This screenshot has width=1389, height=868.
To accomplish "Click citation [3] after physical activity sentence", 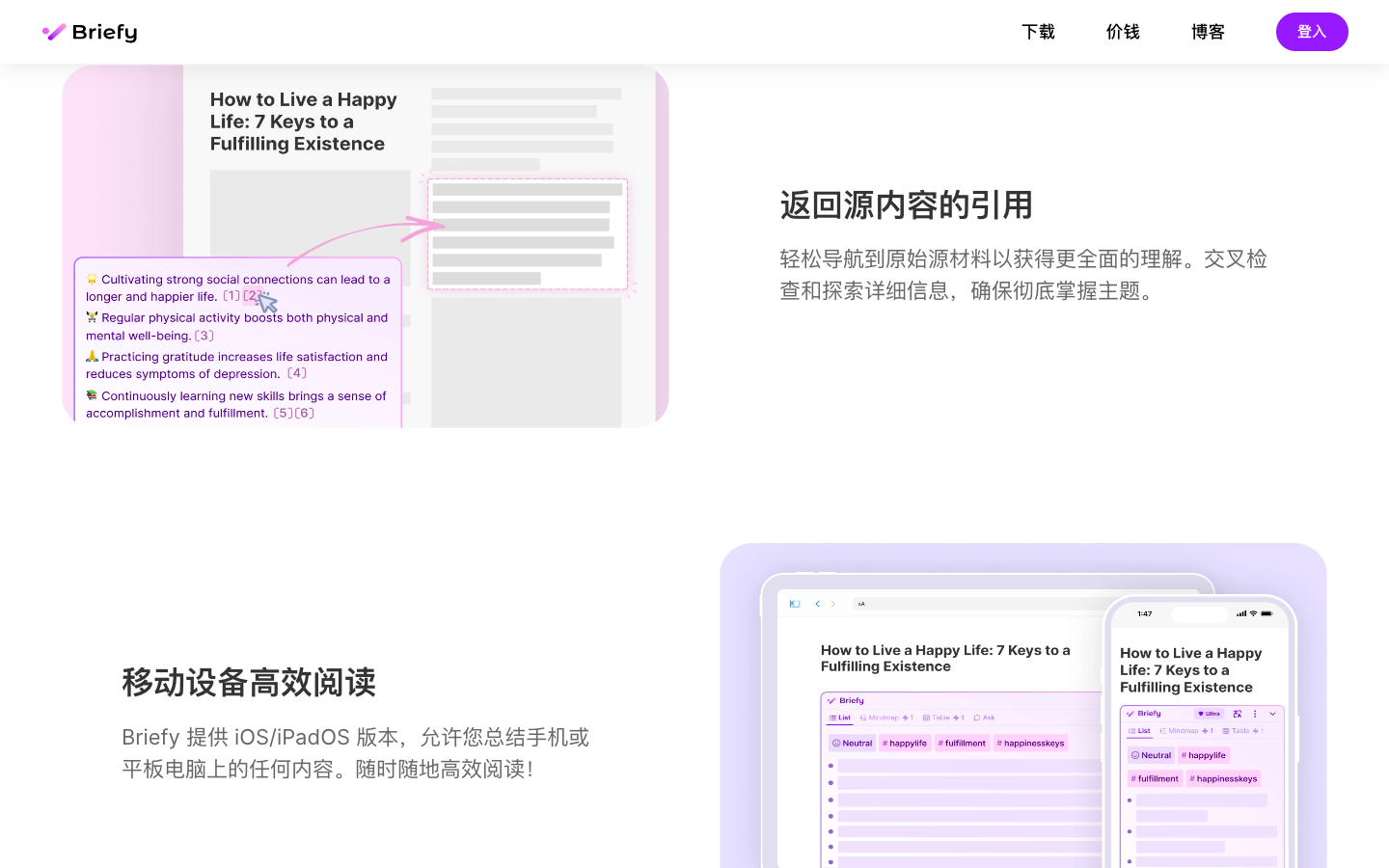I will tap(204, 336).
